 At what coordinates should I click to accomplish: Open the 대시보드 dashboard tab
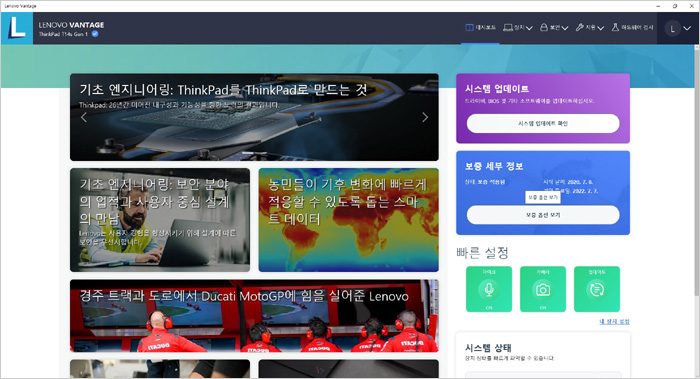tap(480, 28)
